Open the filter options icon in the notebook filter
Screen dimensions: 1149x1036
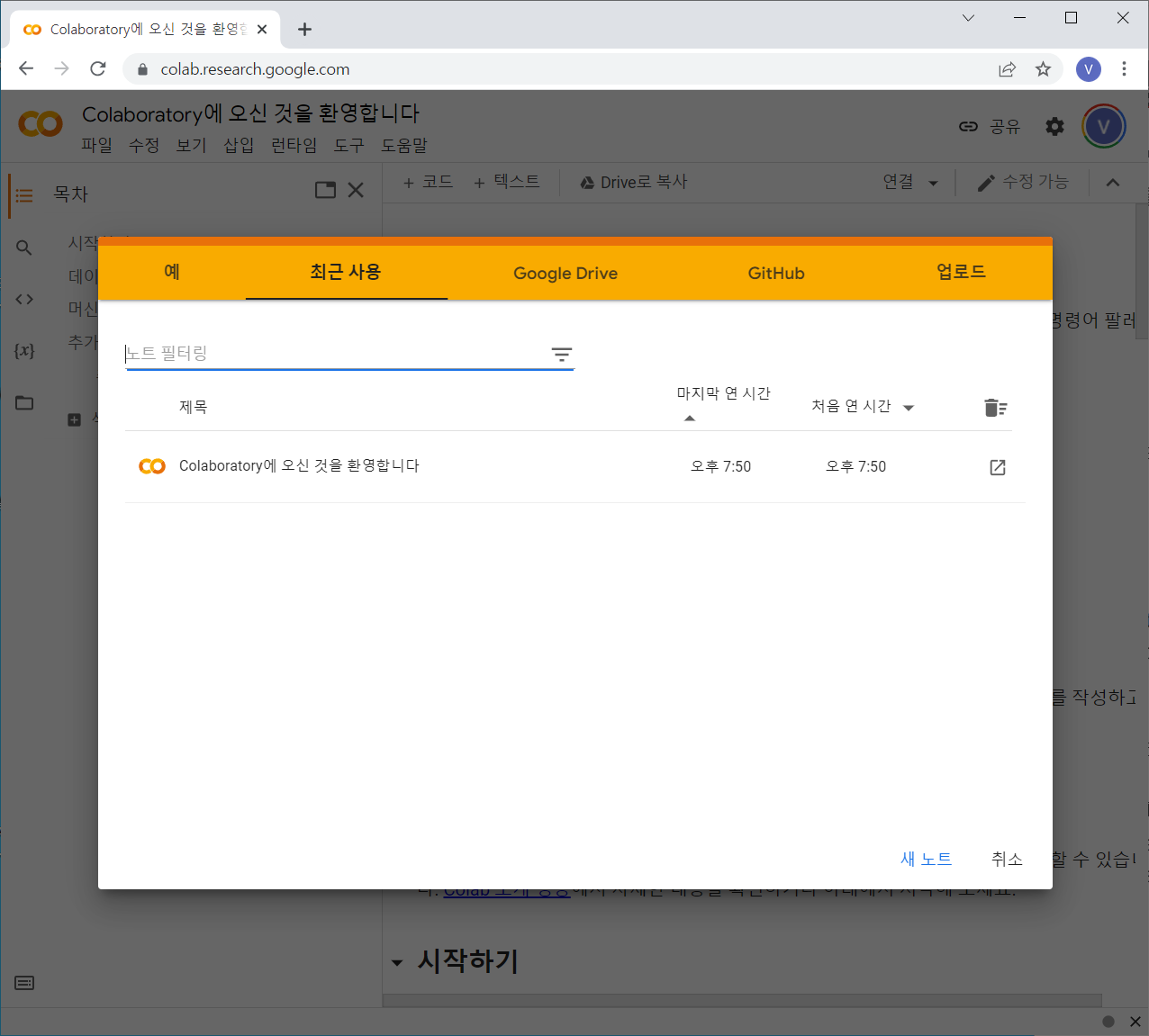[562, 355]
